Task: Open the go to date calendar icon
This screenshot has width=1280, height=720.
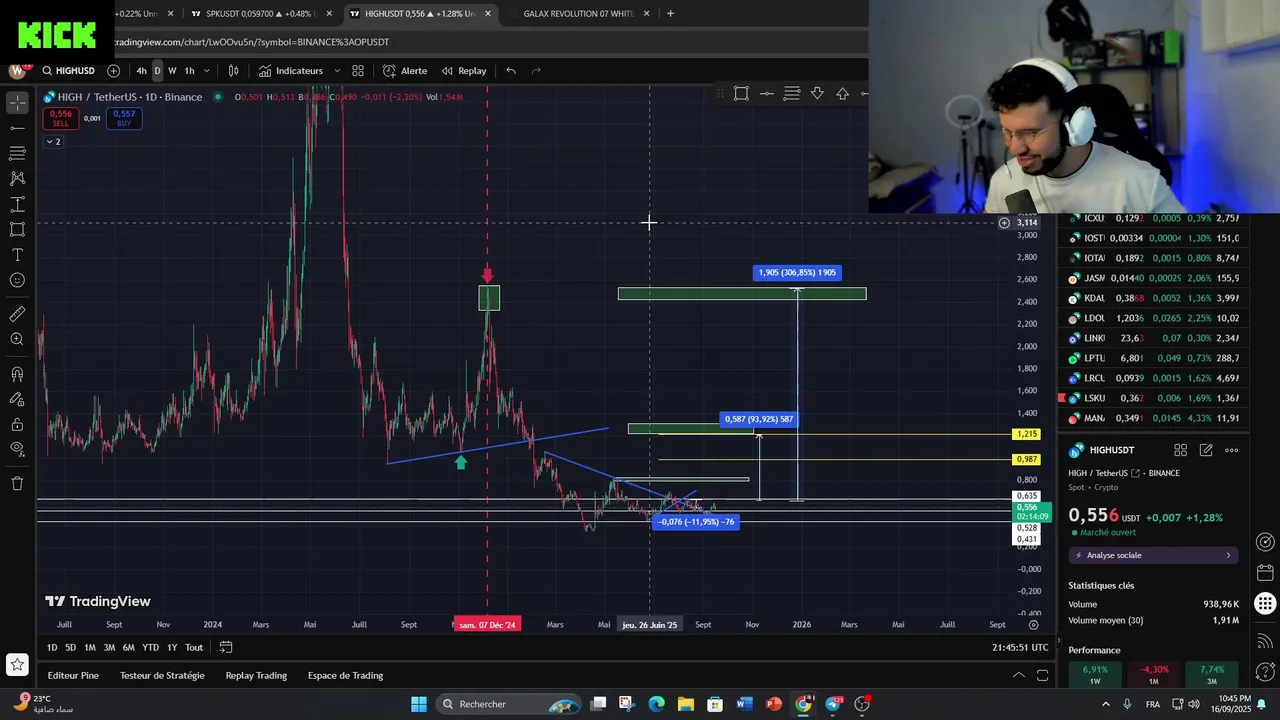Action: point(226,647)
